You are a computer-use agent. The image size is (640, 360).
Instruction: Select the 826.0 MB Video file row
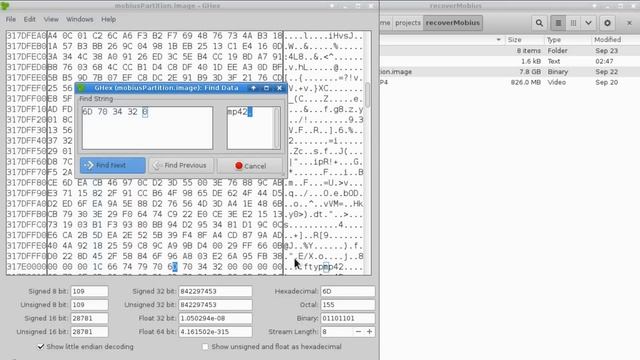point(510,82)
